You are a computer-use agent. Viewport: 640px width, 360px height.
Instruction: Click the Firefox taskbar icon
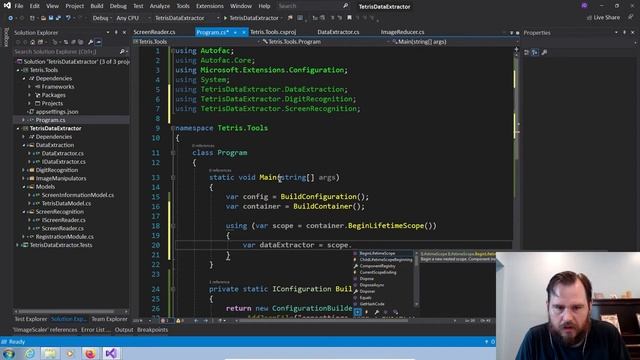(x=90, y=353)
